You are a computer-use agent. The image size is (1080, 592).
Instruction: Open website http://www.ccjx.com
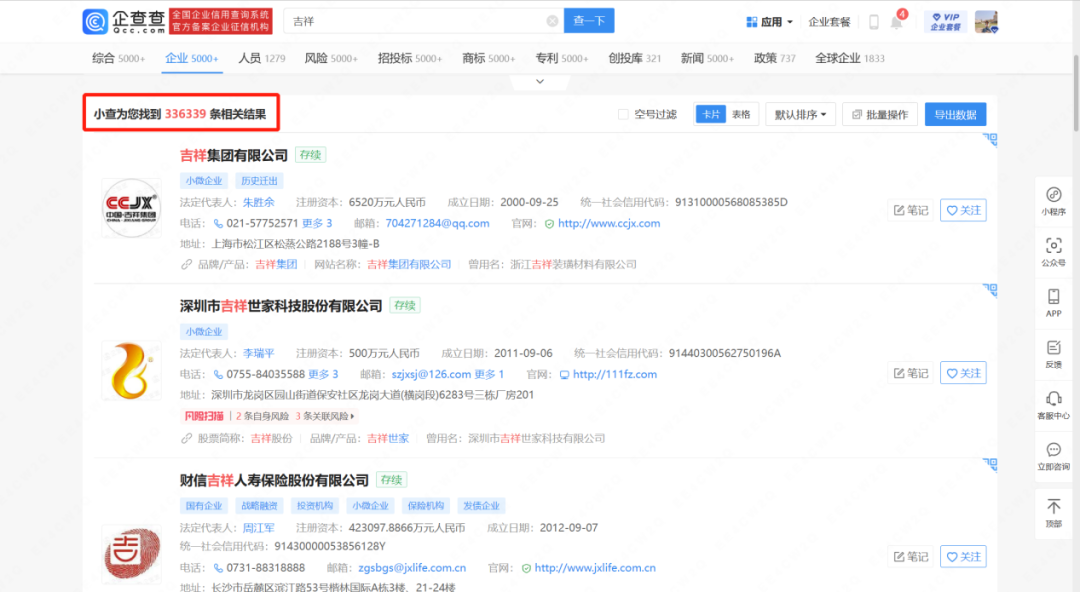coord(609,223)
